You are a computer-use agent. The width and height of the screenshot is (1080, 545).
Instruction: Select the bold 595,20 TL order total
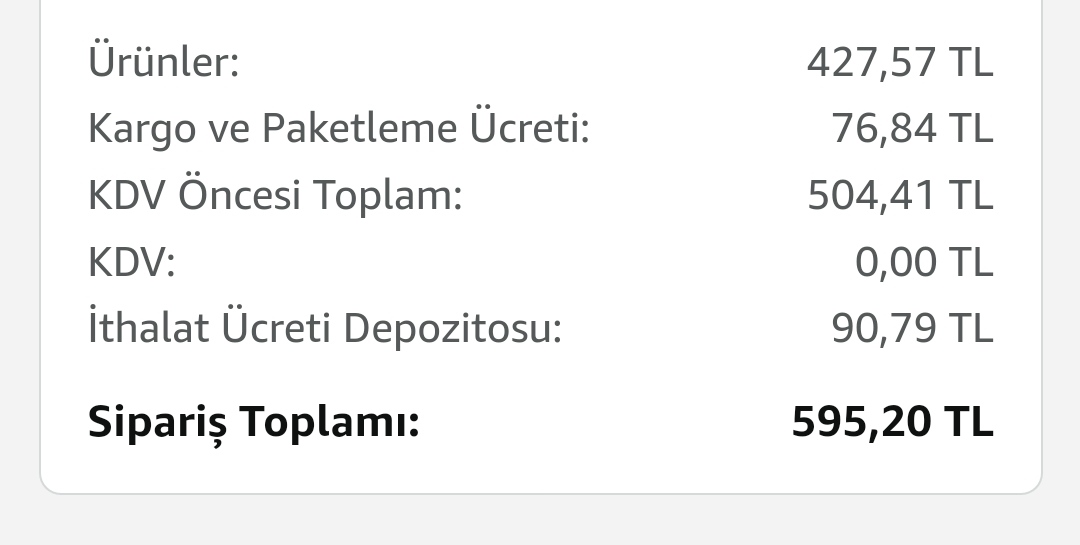coord(892,422)
